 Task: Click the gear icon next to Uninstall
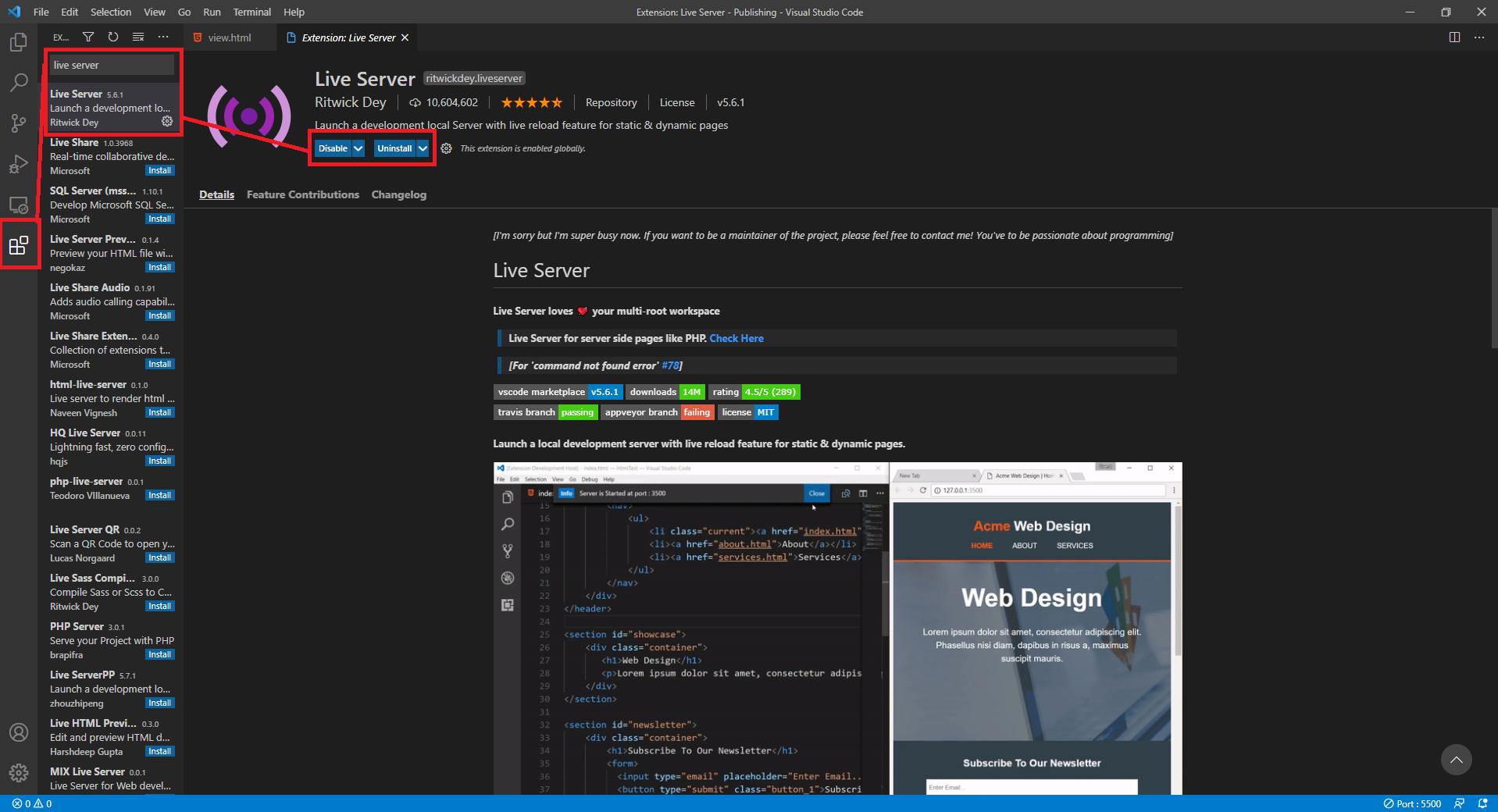[x=446, y=148]
